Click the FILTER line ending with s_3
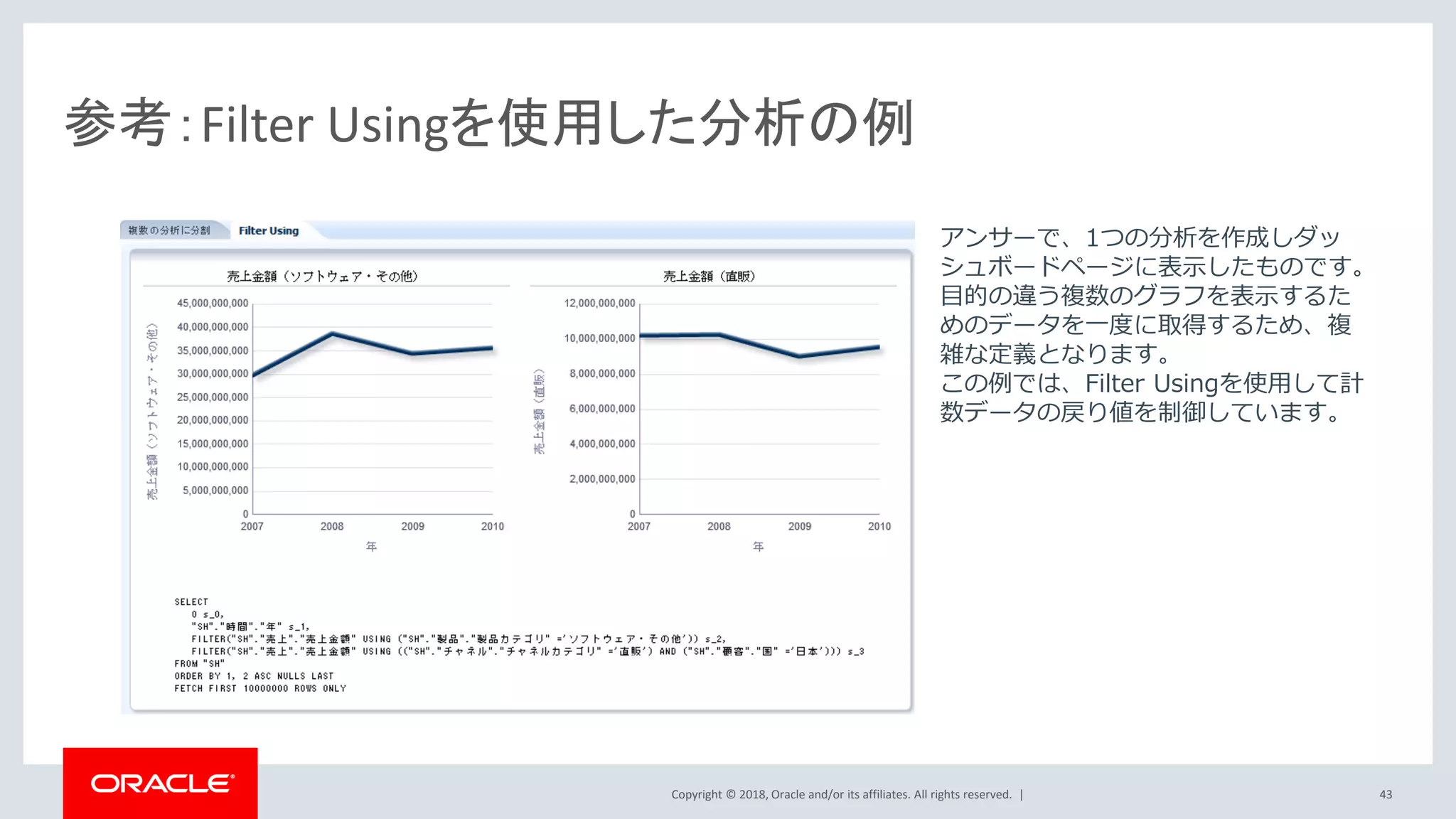The image size is (1456, 819). point(528,651)
